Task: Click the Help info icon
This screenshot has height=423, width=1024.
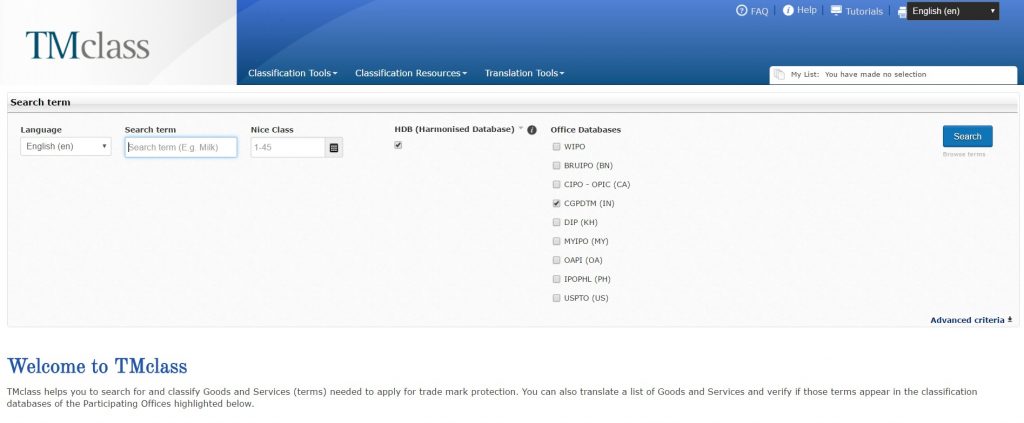Action: 788,10
